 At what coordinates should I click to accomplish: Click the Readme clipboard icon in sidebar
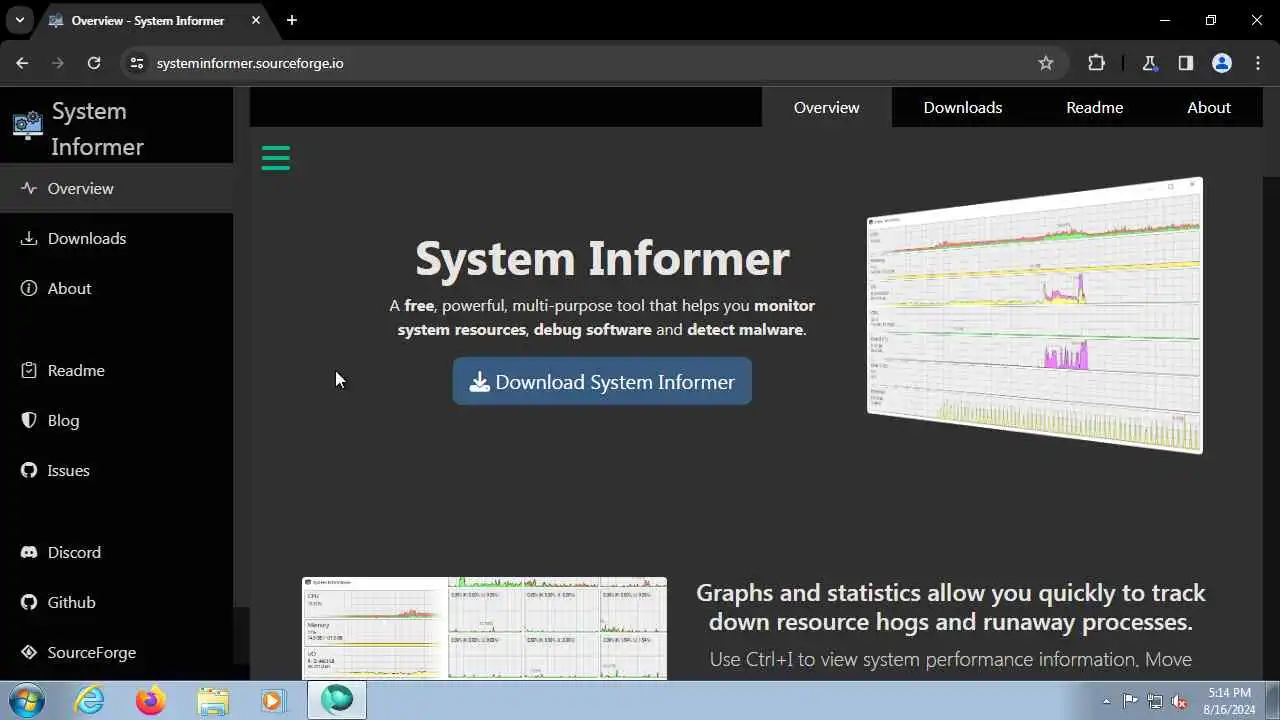pos(29,370)
